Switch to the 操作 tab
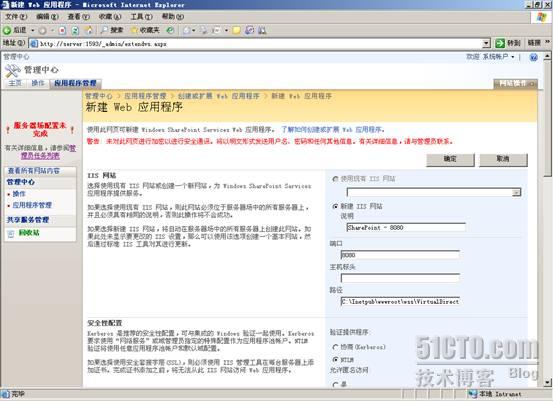The height and width of the screenshot is (401, 553). click(38, 83)
